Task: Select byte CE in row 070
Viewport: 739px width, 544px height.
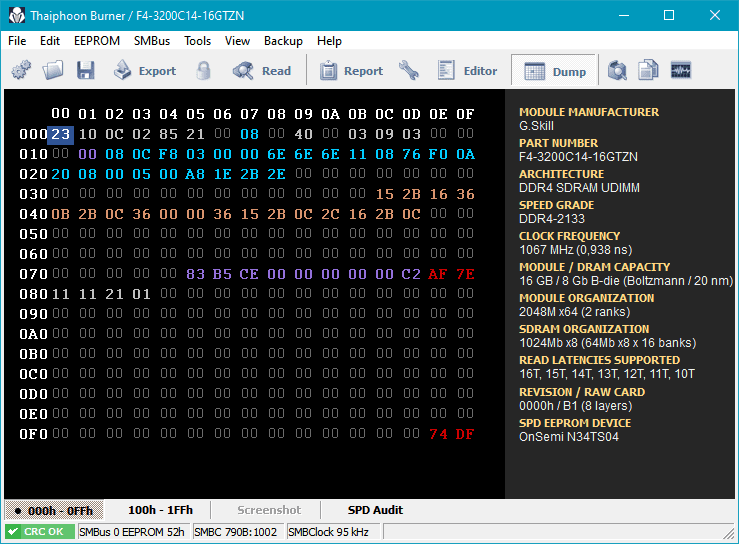Action: pos(249,274)
